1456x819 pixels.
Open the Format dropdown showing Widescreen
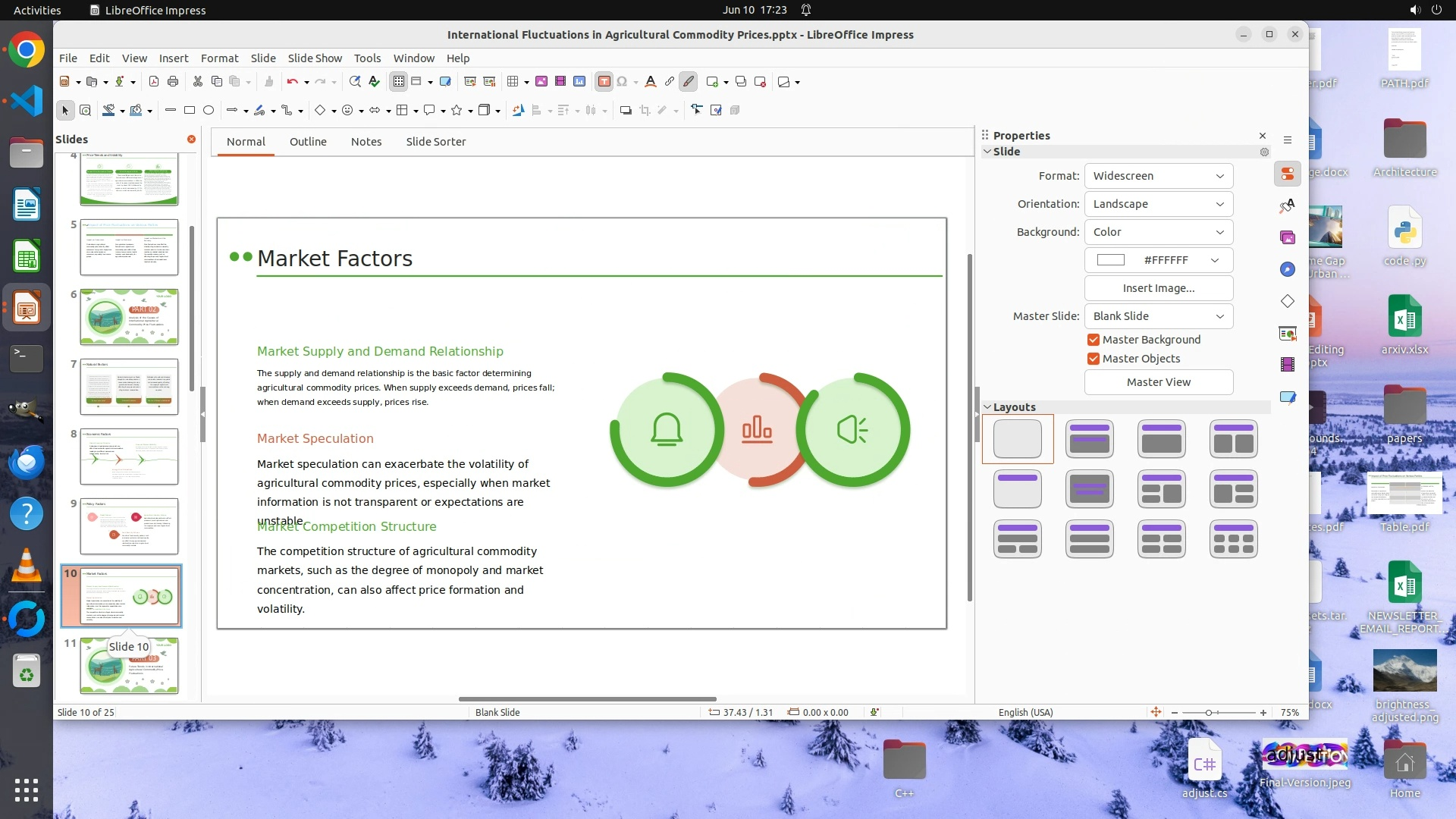(x=1158, y=176)
